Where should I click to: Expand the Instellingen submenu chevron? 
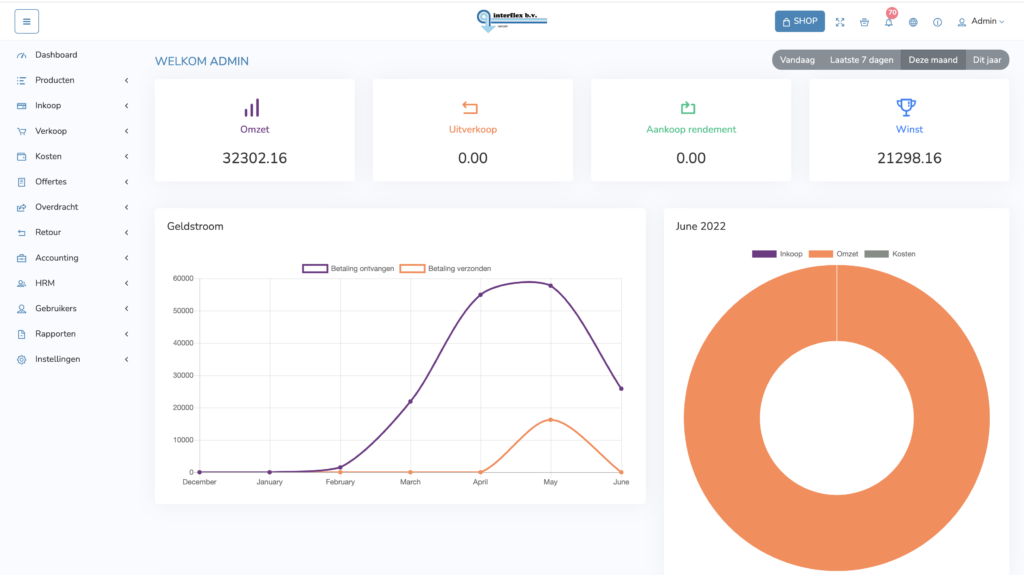click(127, 359)
